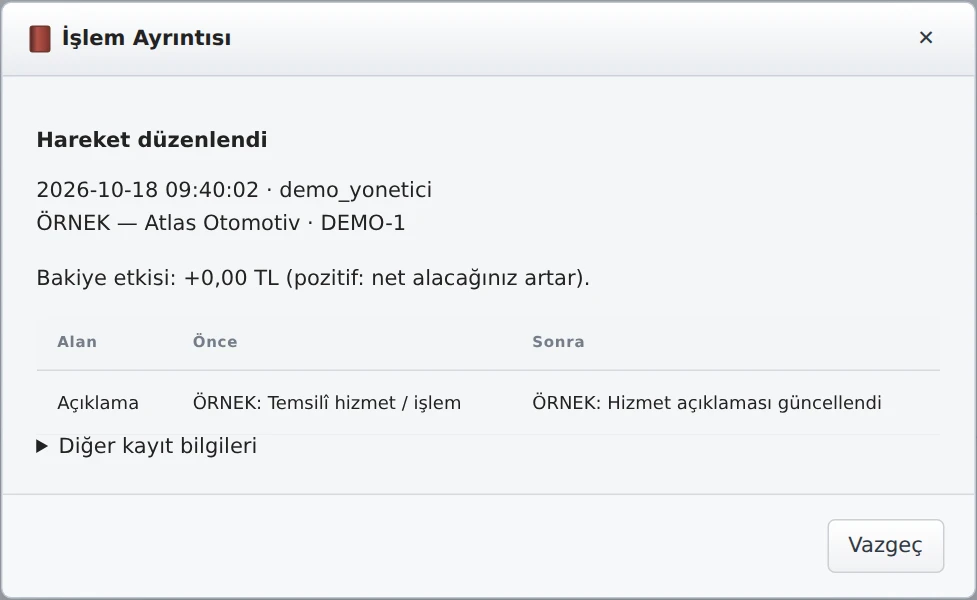This screenshot has height=600, width=977.
Task: Click the pozitif: net alacağınız artar note
Action: click(438, 277)
